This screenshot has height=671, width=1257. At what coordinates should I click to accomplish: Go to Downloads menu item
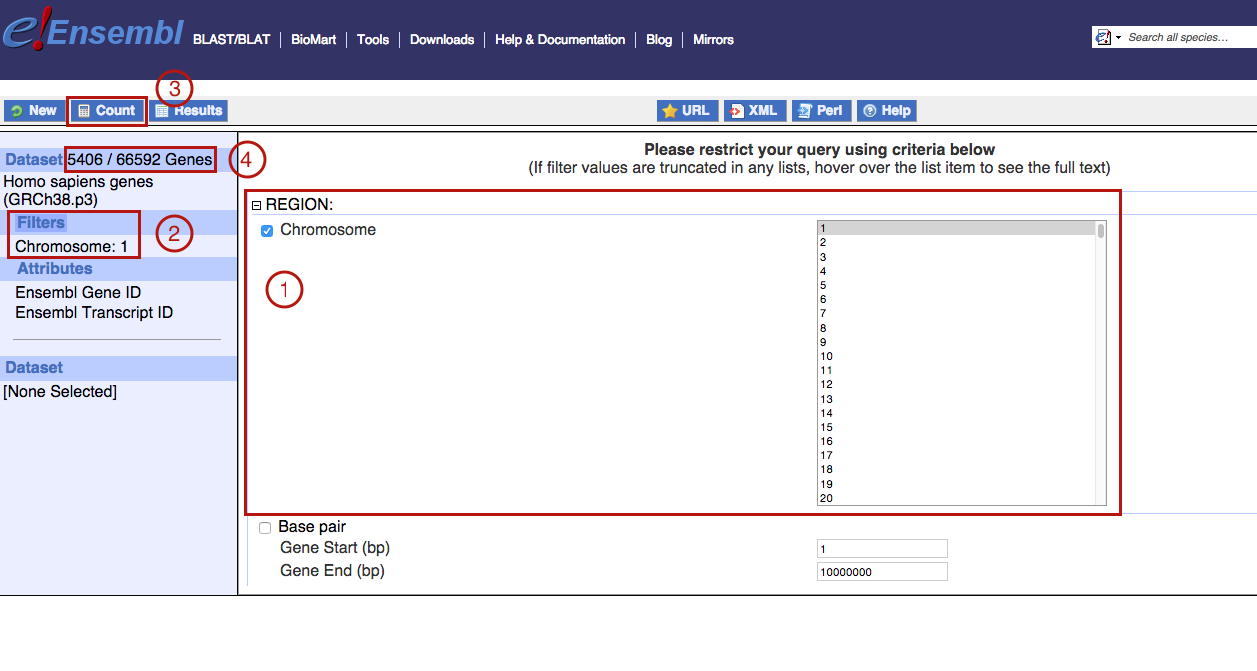(x=442, y=40)
